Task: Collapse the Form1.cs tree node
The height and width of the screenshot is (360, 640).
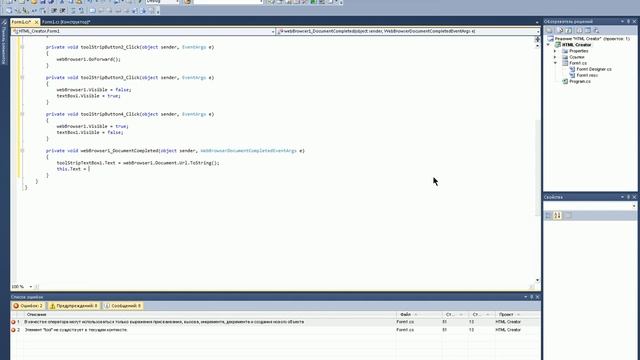Action: point(555,63)
